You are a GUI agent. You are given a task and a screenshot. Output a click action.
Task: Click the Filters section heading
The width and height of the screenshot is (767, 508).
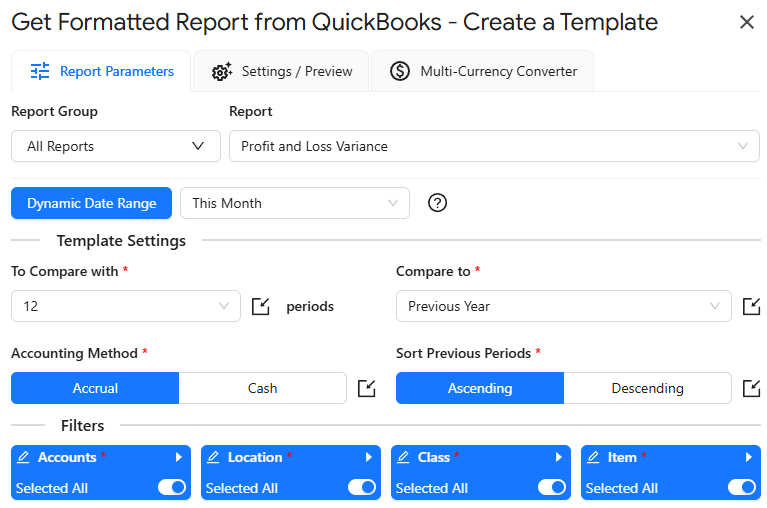click(x=82, y=425)
